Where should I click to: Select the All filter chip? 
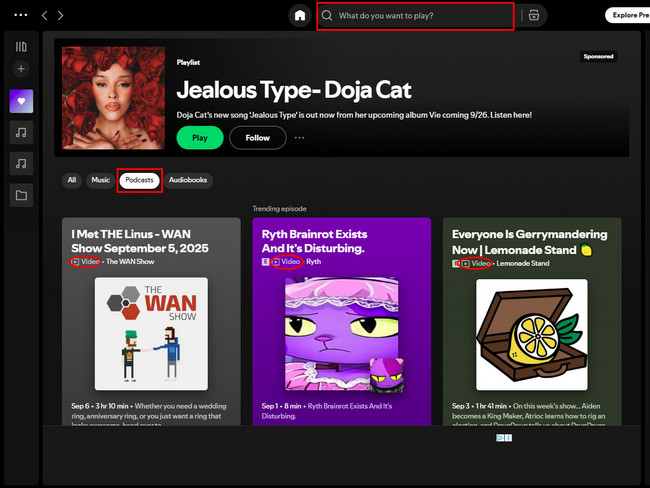pos(71,180)
